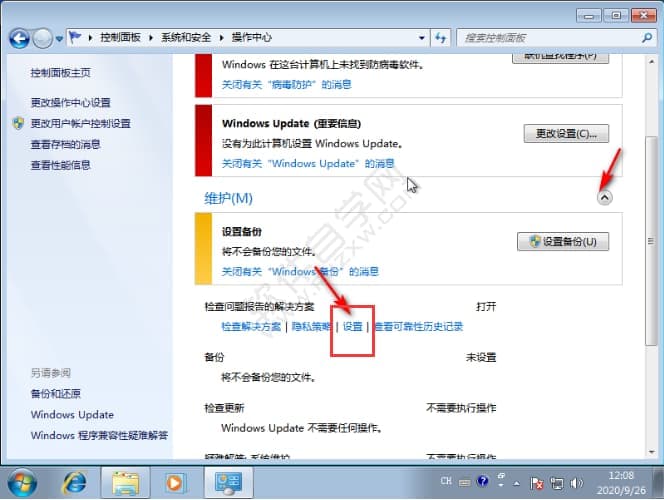Click the vertical scrollbar down arrow
This screenshot has width=664, height=500.
click(652, 452)
